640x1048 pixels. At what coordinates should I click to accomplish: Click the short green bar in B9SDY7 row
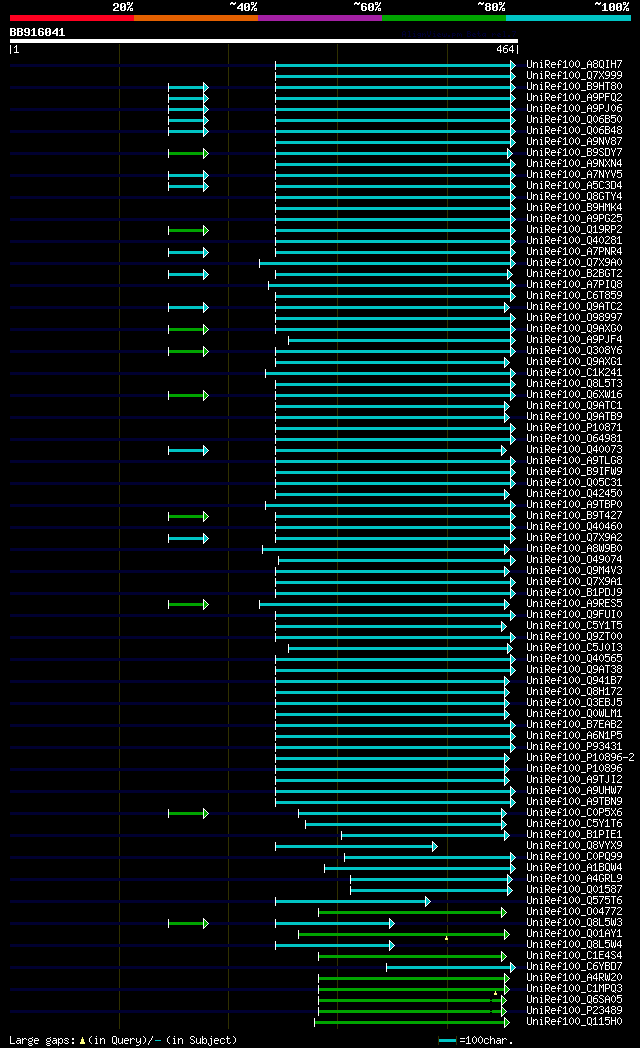point(188,154)
